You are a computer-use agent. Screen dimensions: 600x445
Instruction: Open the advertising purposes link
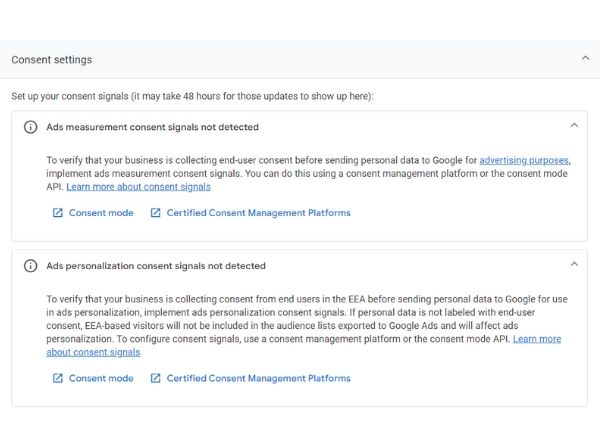pos(524,160)
